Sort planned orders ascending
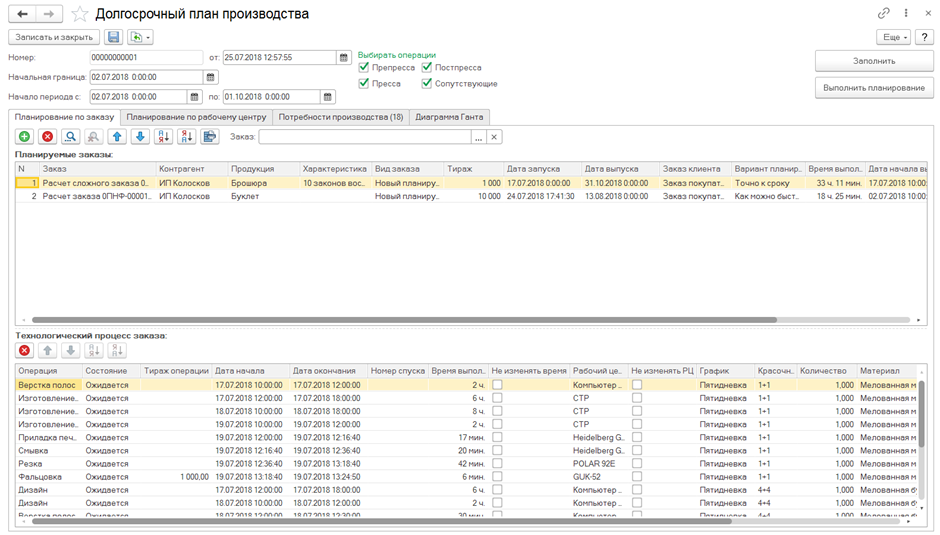This screenshot has height=535, width=940. tap(163, 137)
